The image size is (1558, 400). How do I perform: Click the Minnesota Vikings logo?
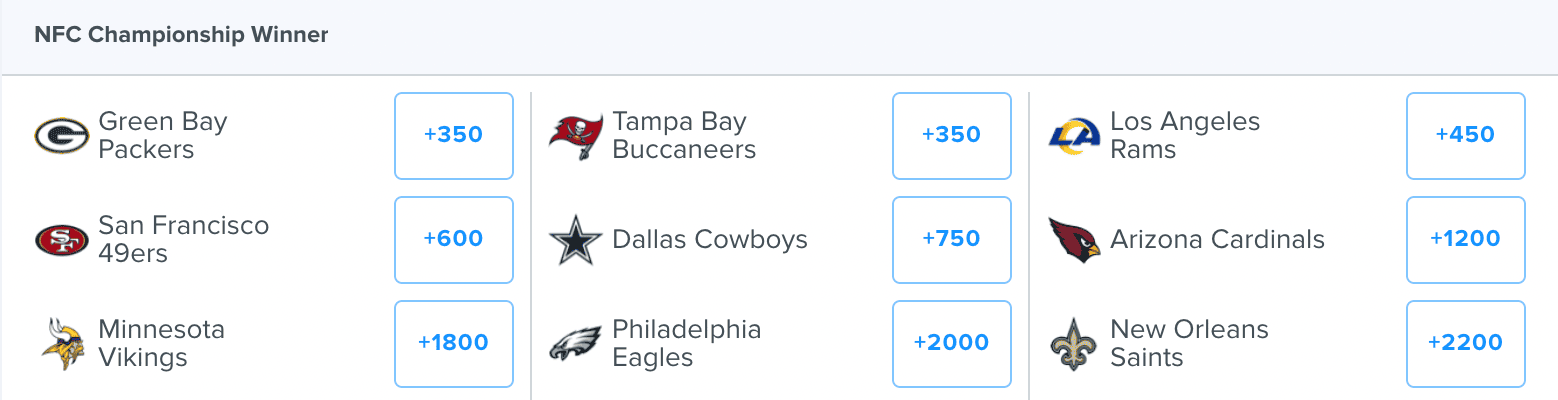point(62,344)
